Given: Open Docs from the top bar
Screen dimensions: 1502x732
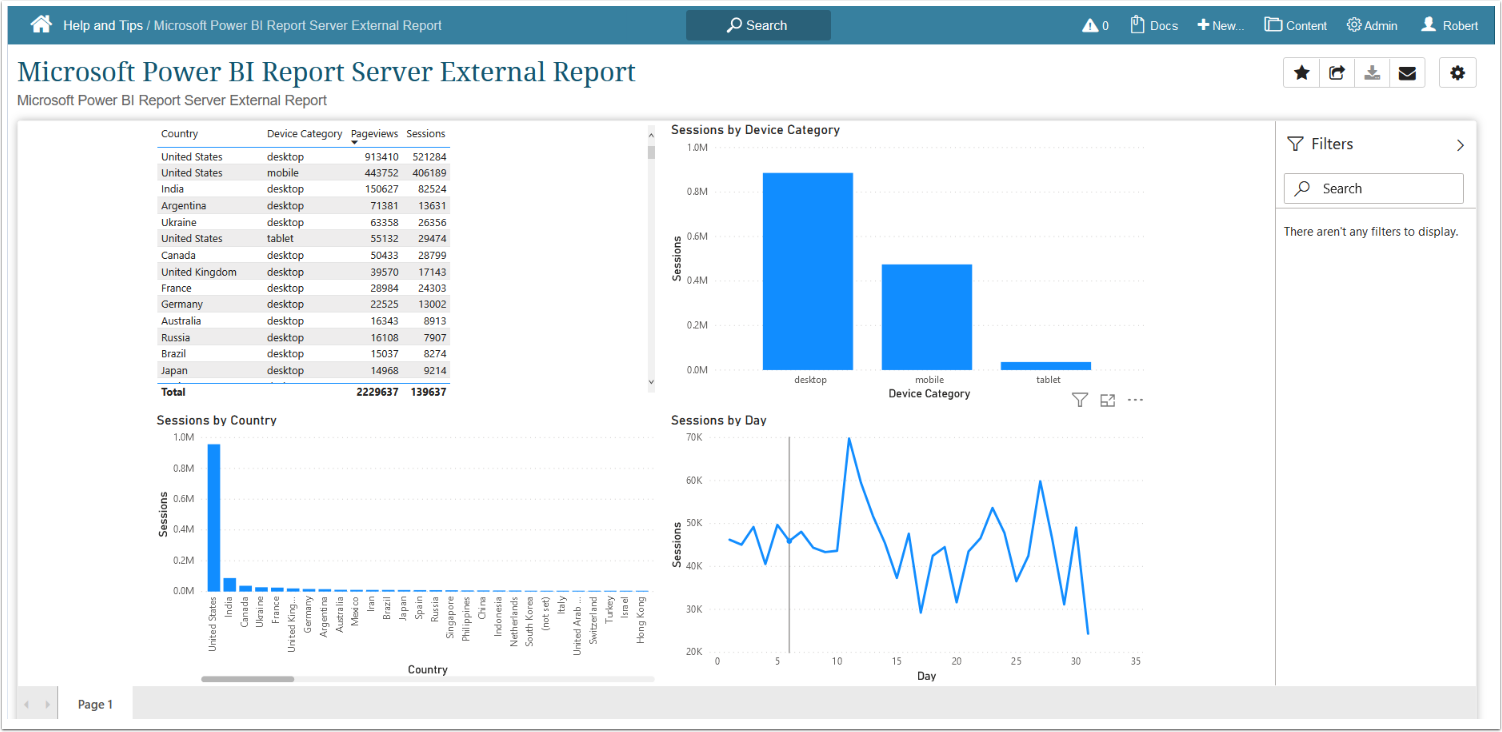Looking at the screenshot, I should click(x=1154, y=25).
